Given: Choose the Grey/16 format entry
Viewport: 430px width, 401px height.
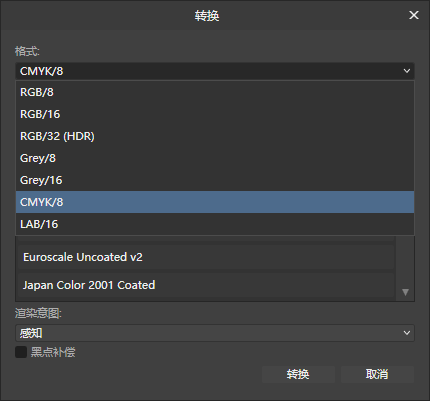Looking at the screenshot, I should click(215, 180).
